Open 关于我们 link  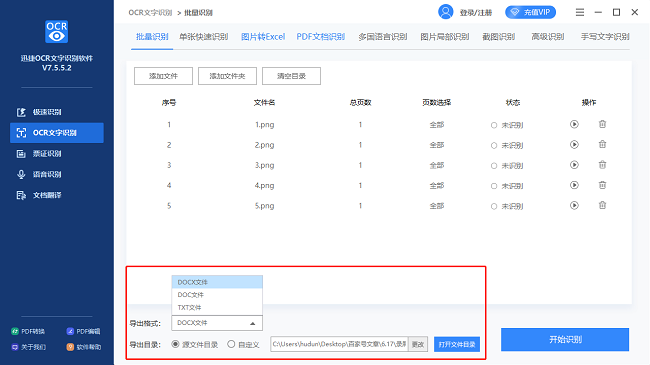pos(28,347)
